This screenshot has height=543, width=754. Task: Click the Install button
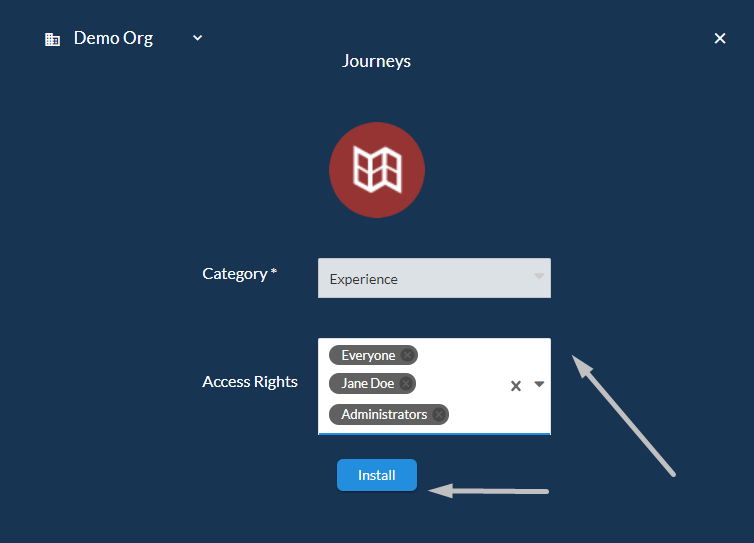pos(377,475)
